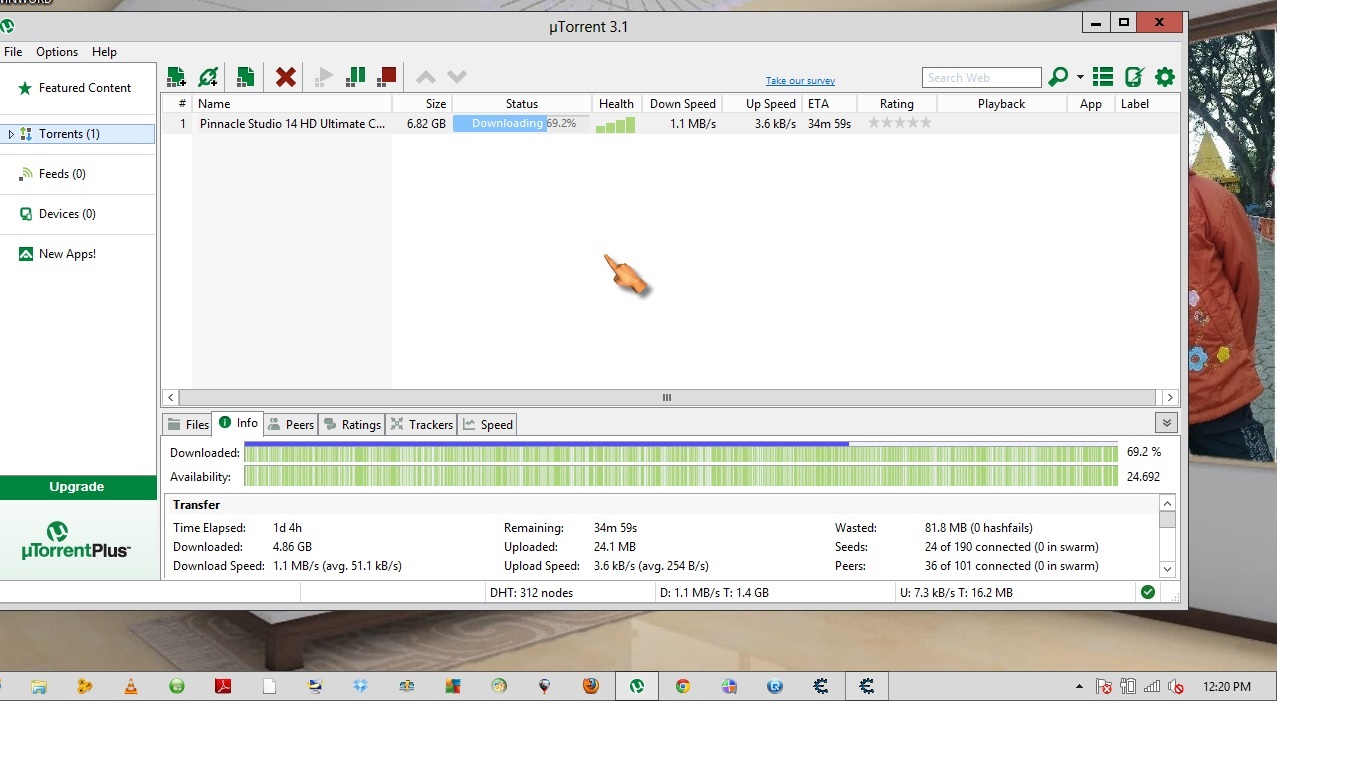Switch to the Peers tab

coord(291,425)
